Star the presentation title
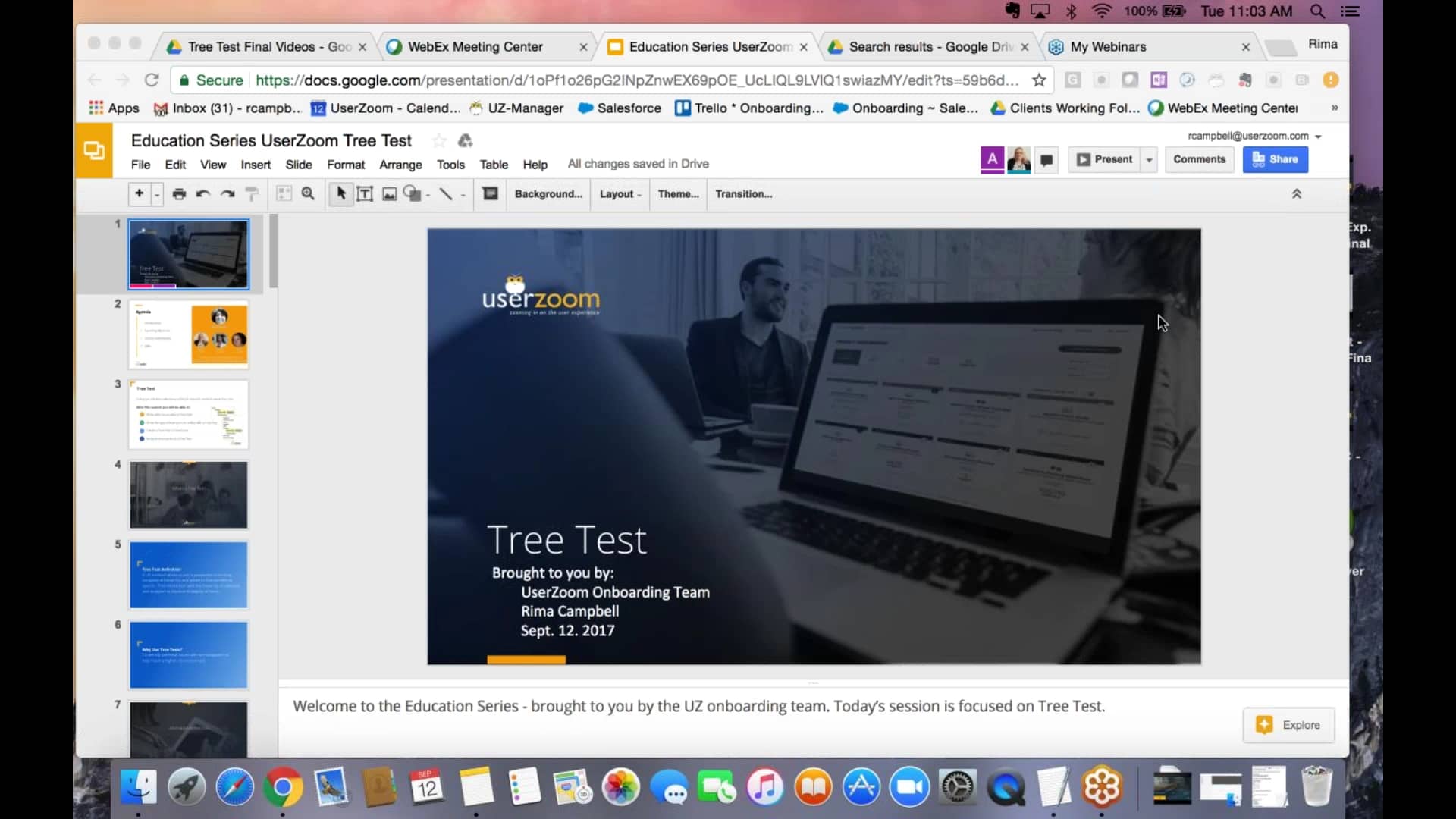Viewport: 1456px width, 819px height. (438, 140)
